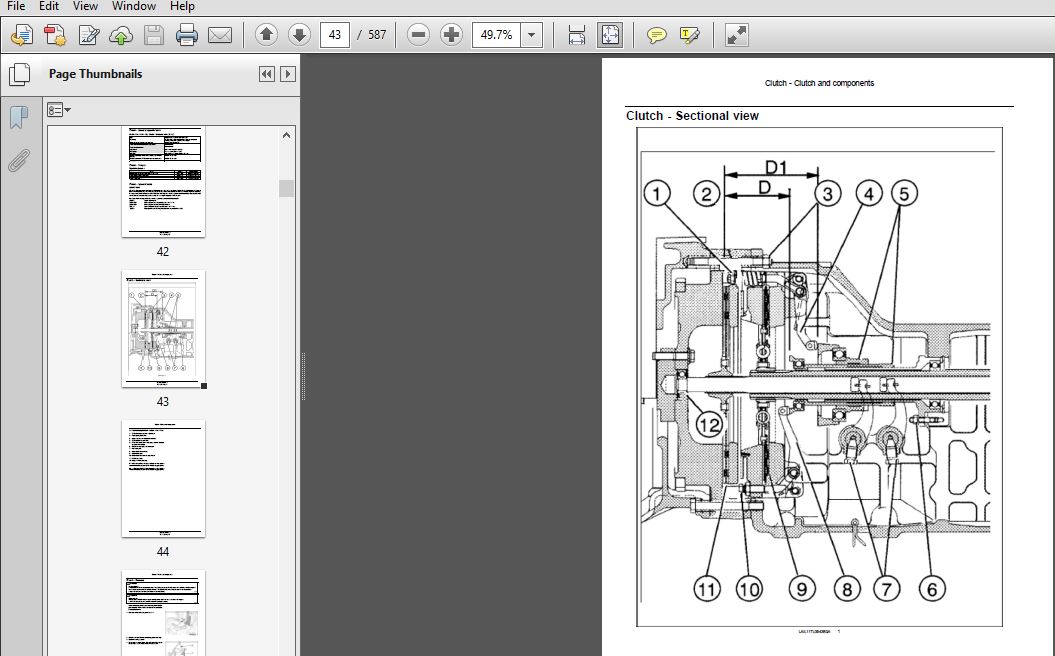This screenshot has width=1055, height=656.
Task: Open the zoom level dropdown arrow
Action: click(532, 35)
